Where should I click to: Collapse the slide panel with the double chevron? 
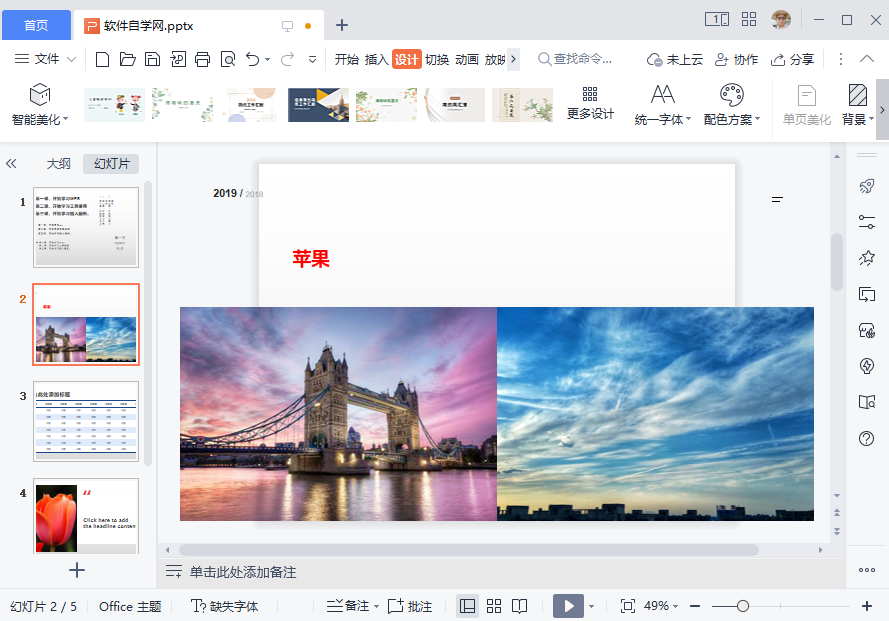pos(11,164)
